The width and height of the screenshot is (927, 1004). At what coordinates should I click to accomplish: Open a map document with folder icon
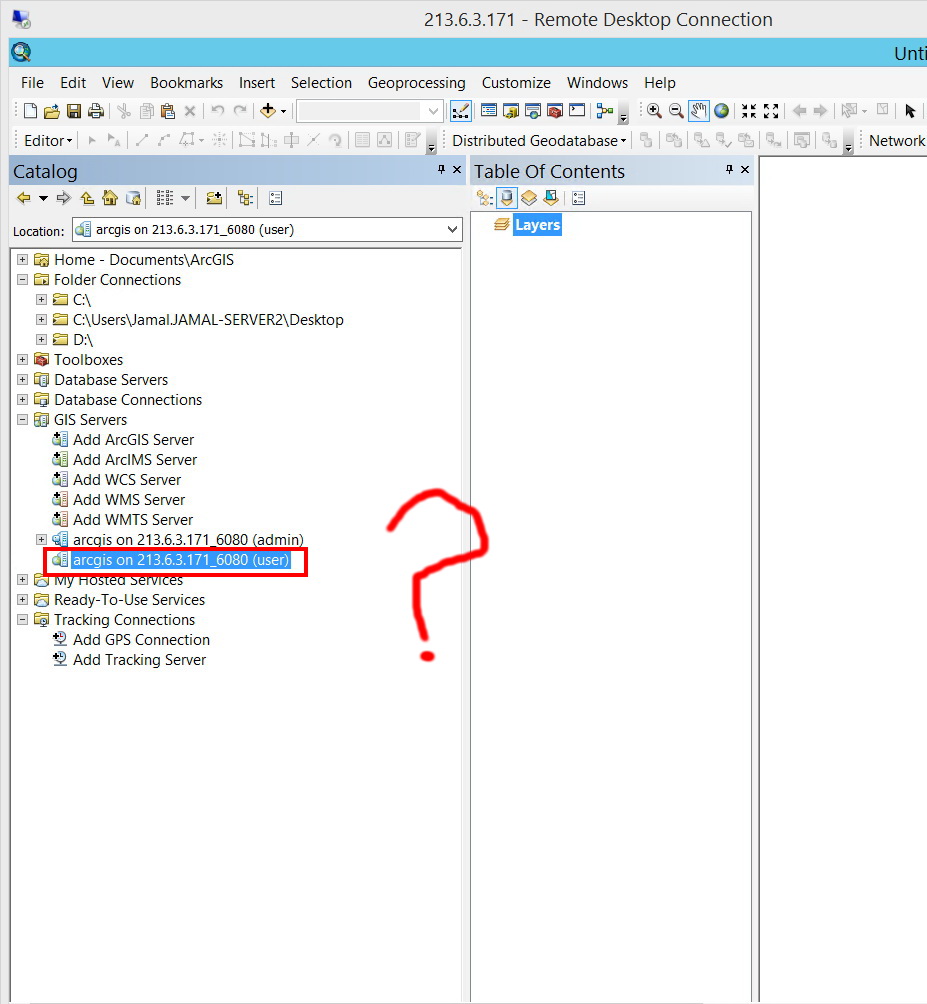pos(52,111)
